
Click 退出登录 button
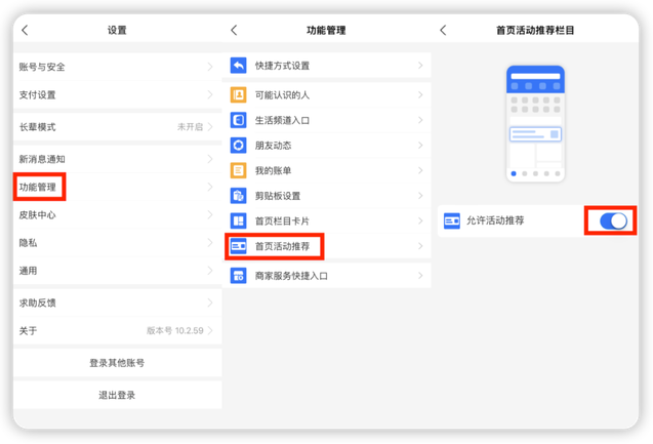click(x=117, y=395)
